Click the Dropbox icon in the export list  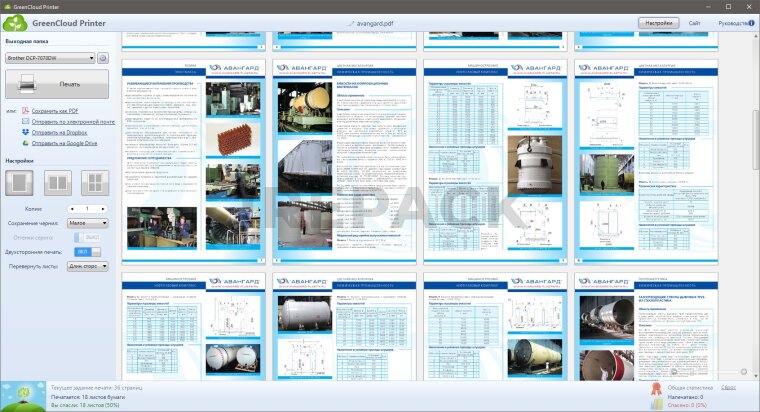coord(26,132)
